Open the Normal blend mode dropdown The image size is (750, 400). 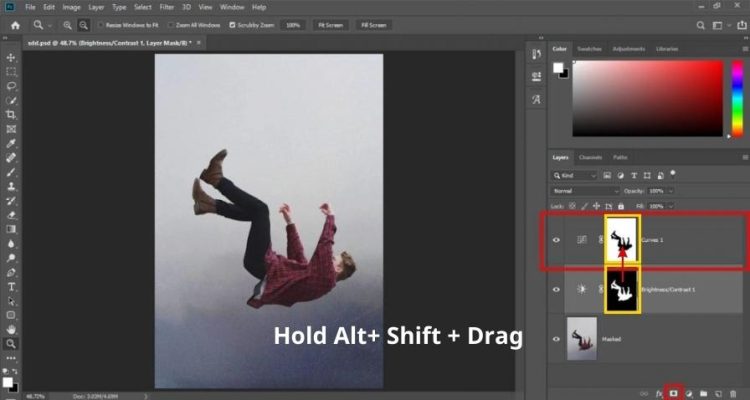point(585,191)
